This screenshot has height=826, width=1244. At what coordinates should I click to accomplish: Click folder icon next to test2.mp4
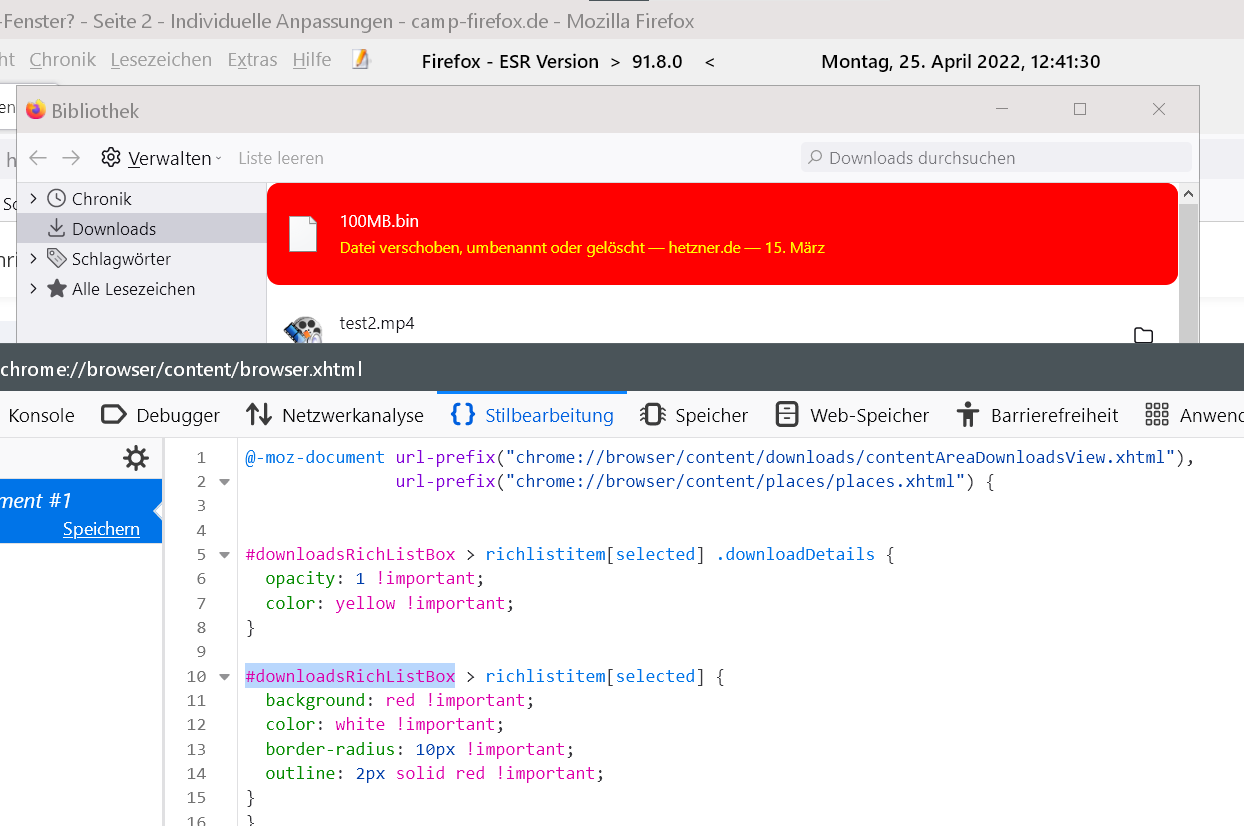pyautogui.click(x=1144, y=335)
